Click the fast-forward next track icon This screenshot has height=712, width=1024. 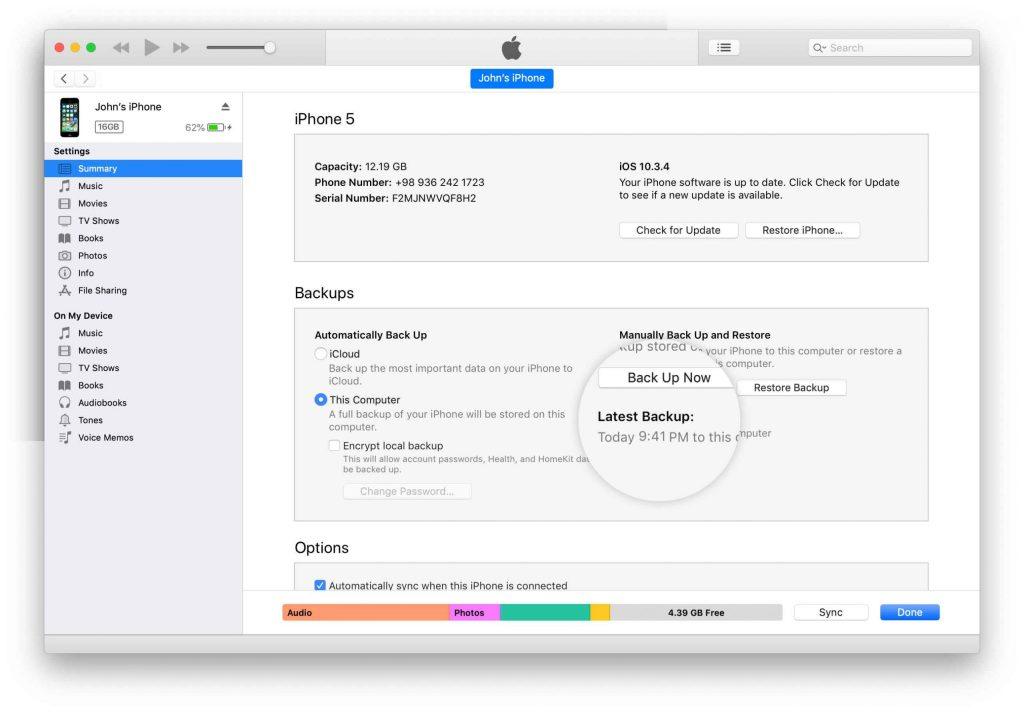[x=181, y=47]
